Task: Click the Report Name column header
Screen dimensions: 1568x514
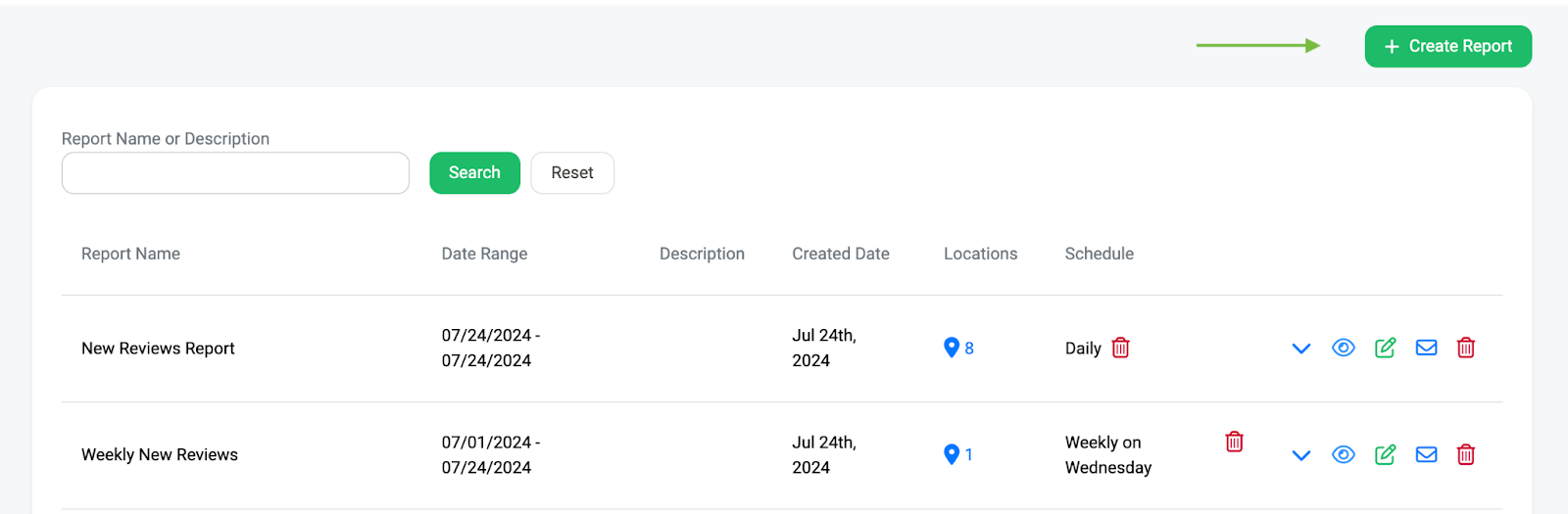Action: [x=130, y=254]
